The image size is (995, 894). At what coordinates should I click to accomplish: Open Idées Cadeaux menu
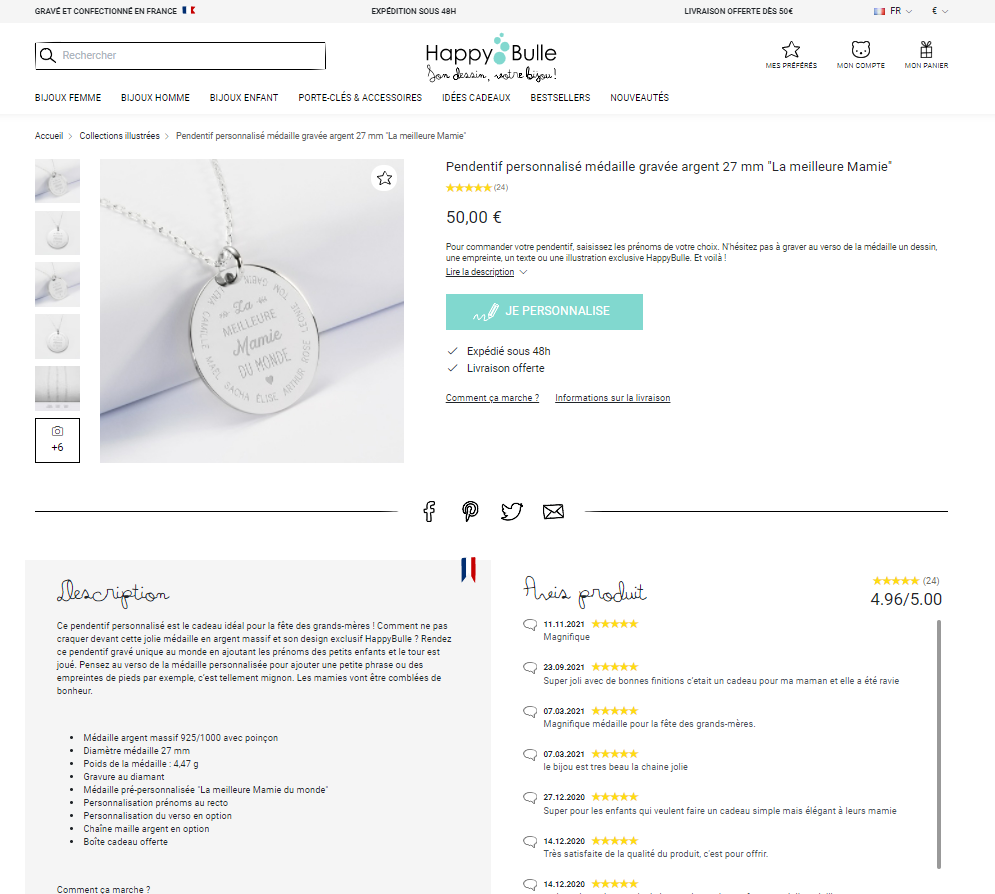point(476,98)
